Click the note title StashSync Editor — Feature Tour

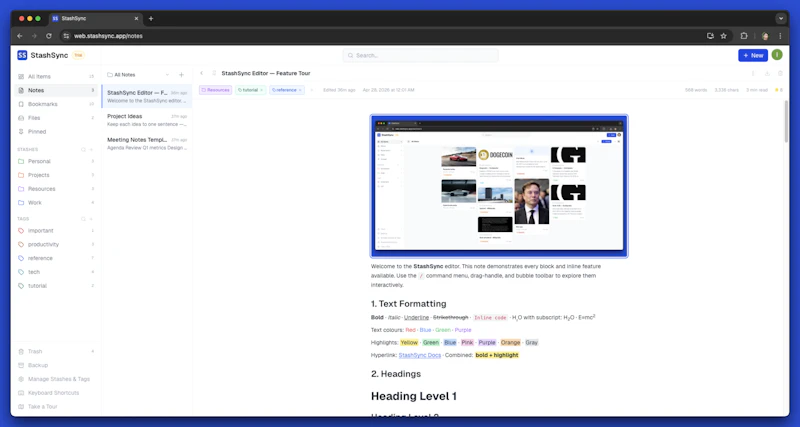pyautogui.click(x=266, y=73)
